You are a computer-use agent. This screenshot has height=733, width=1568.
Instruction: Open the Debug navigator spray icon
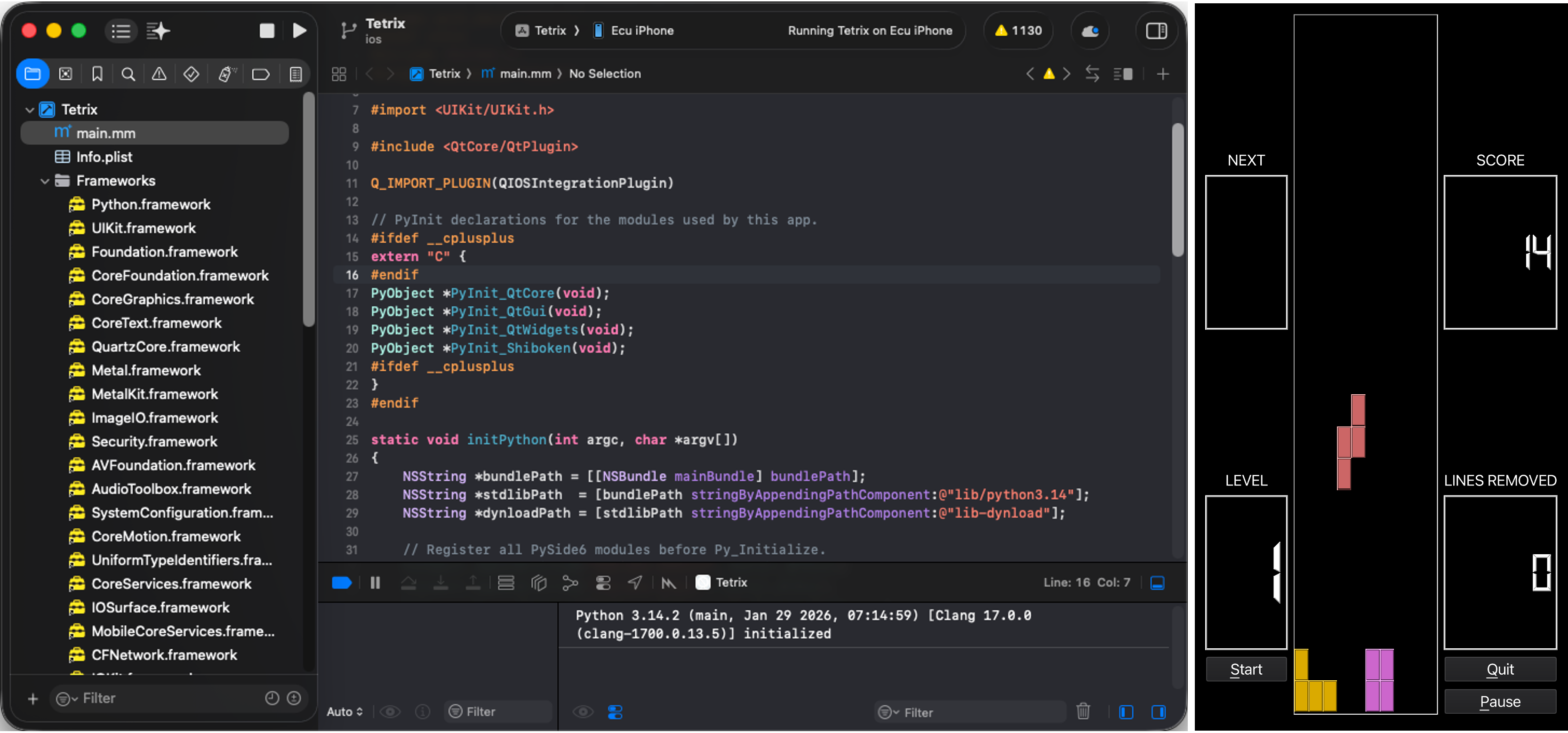click(226, 74)
